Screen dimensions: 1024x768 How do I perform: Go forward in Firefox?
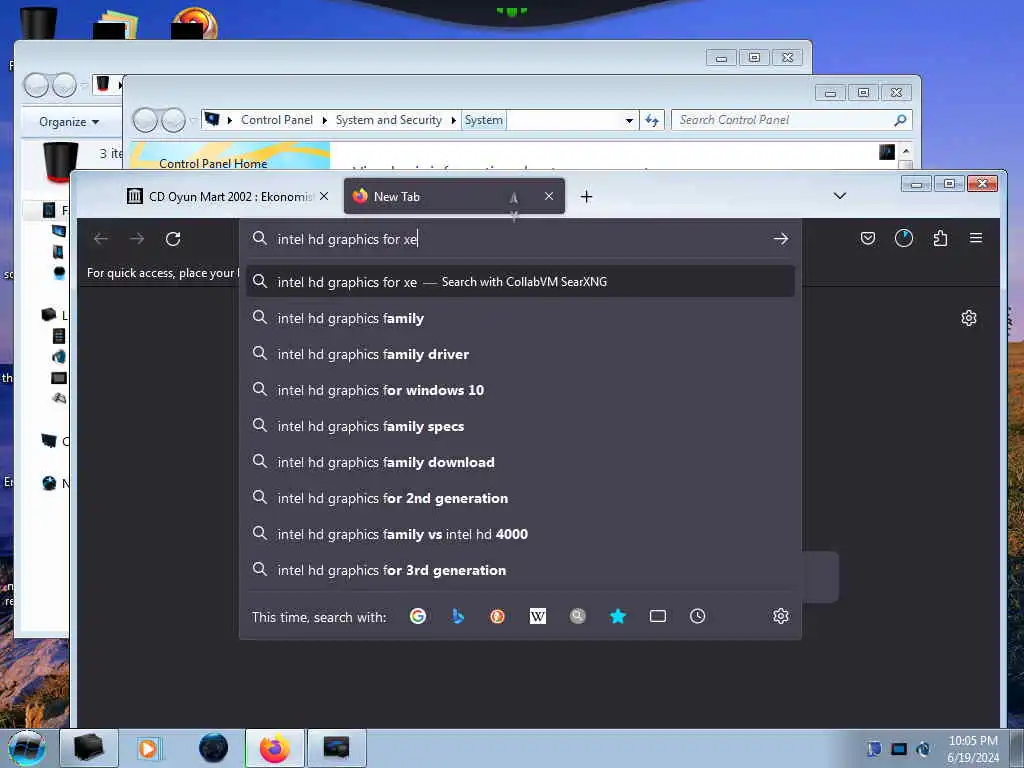(x=136, y=239)
